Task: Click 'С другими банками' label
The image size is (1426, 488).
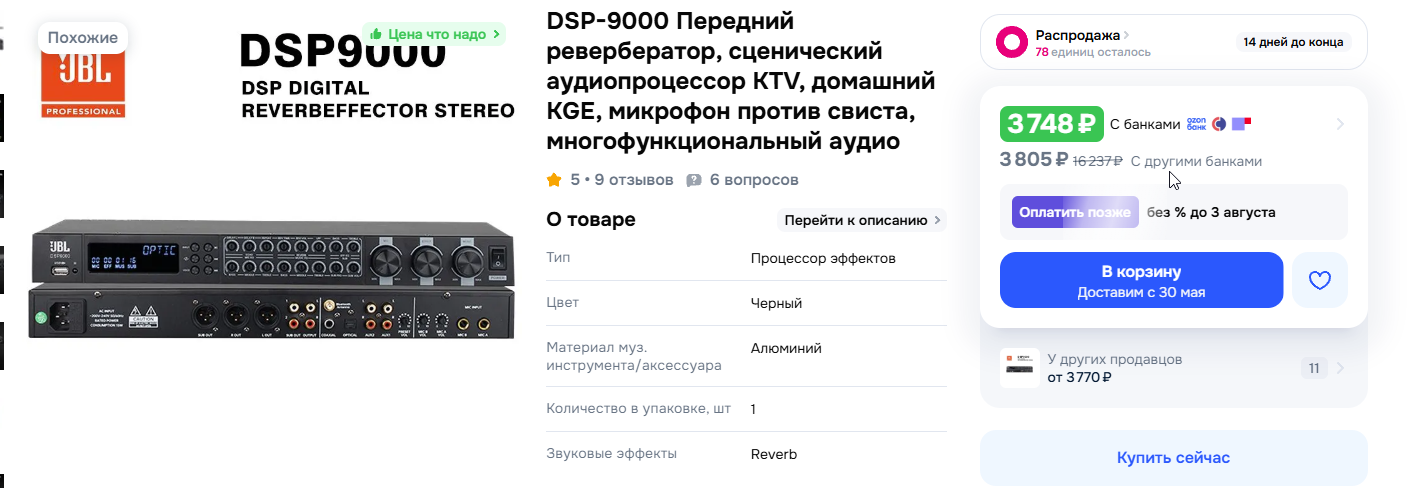Action: tap(1196, 161)
